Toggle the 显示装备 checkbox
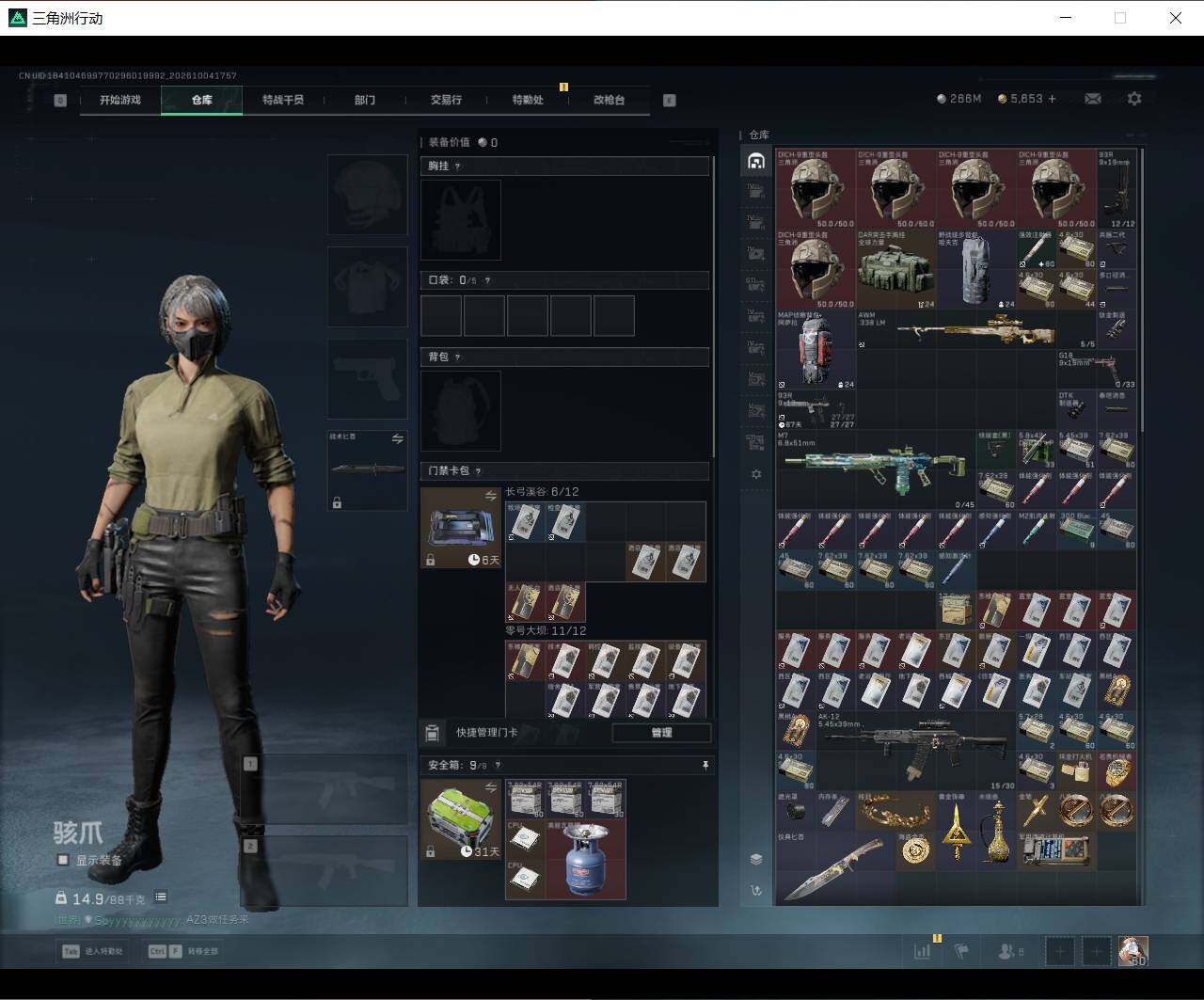This screenshot has height=1000, width=1204. coord(63,860)
